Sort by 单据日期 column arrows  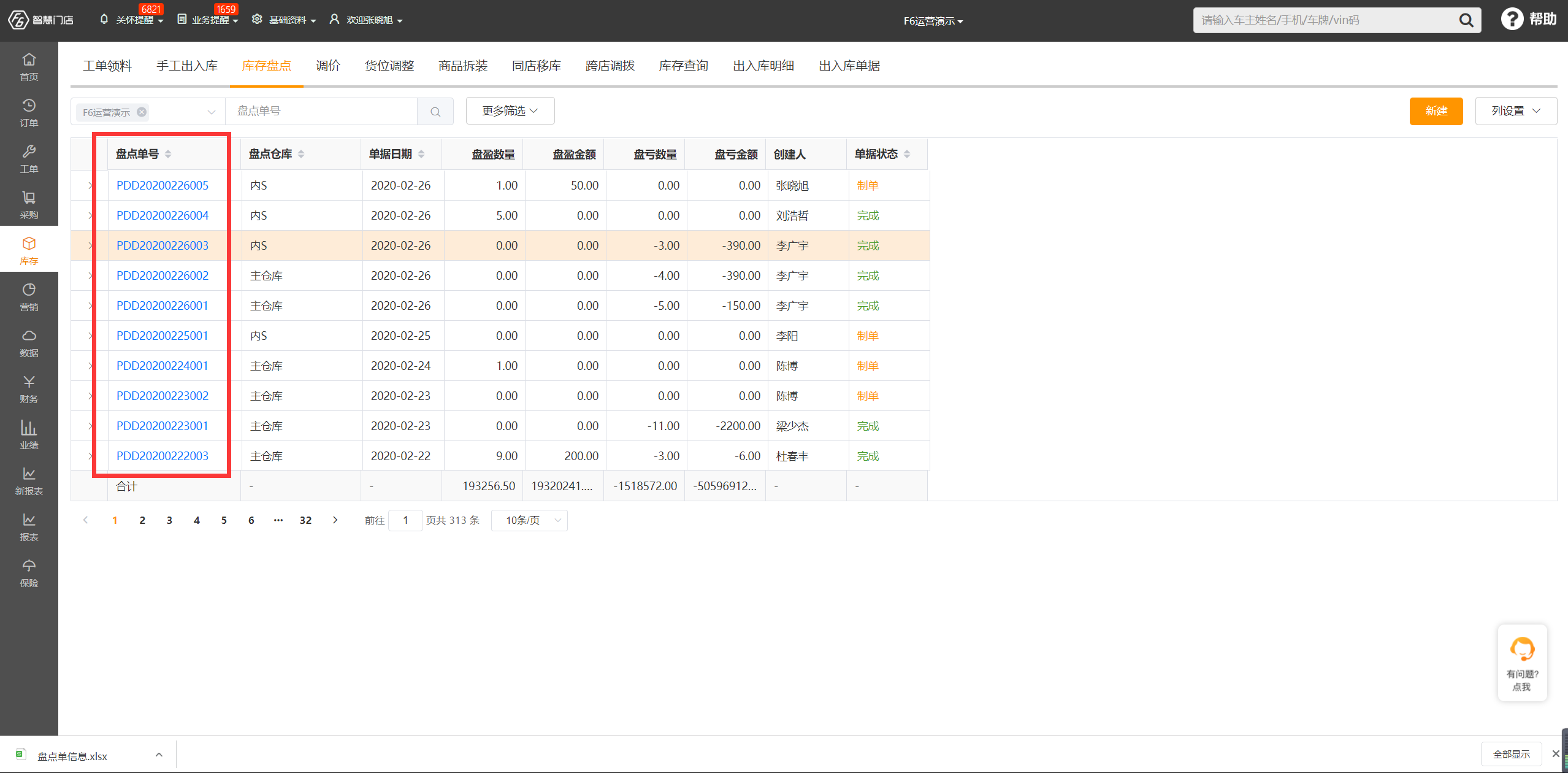click(421, 154)
